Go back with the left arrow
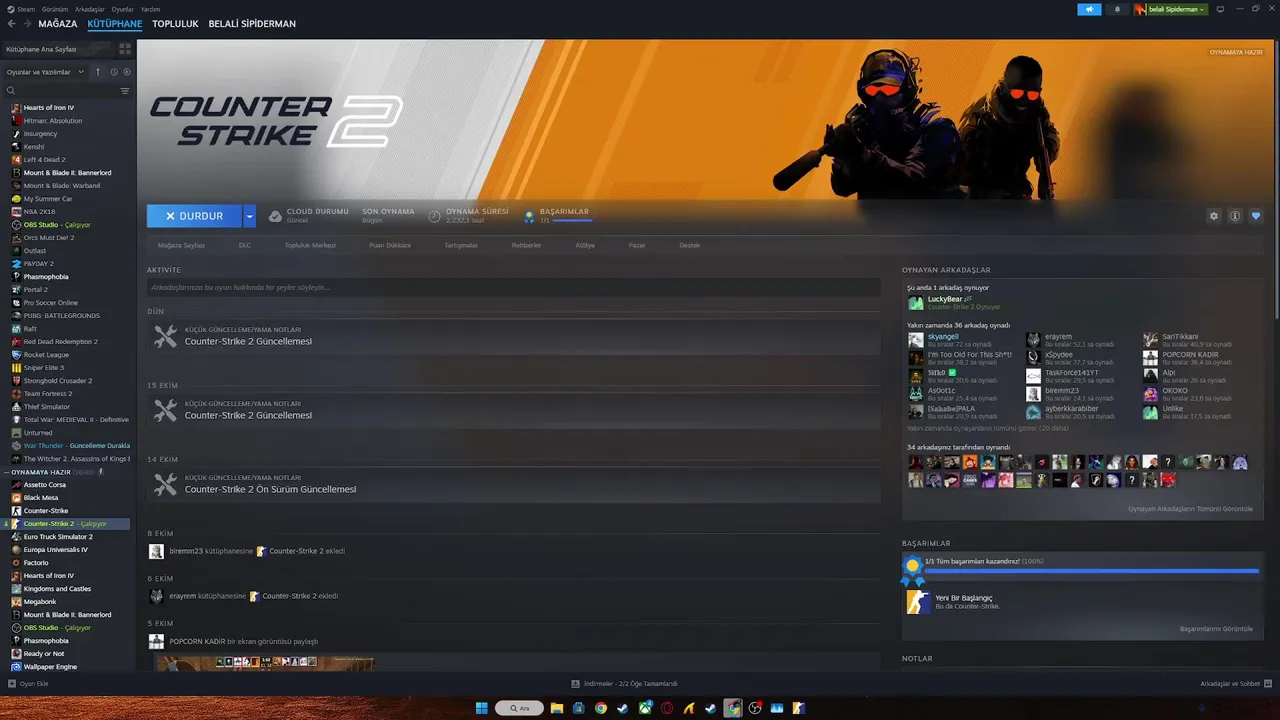 coord(11,24)
